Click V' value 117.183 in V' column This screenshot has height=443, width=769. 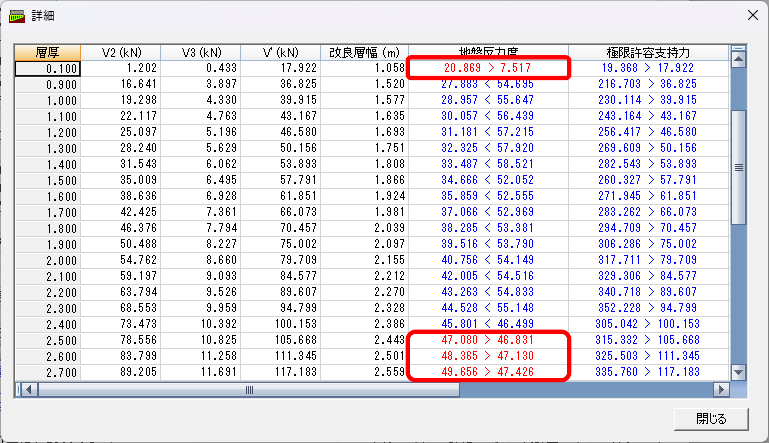(x=281, y=372)
